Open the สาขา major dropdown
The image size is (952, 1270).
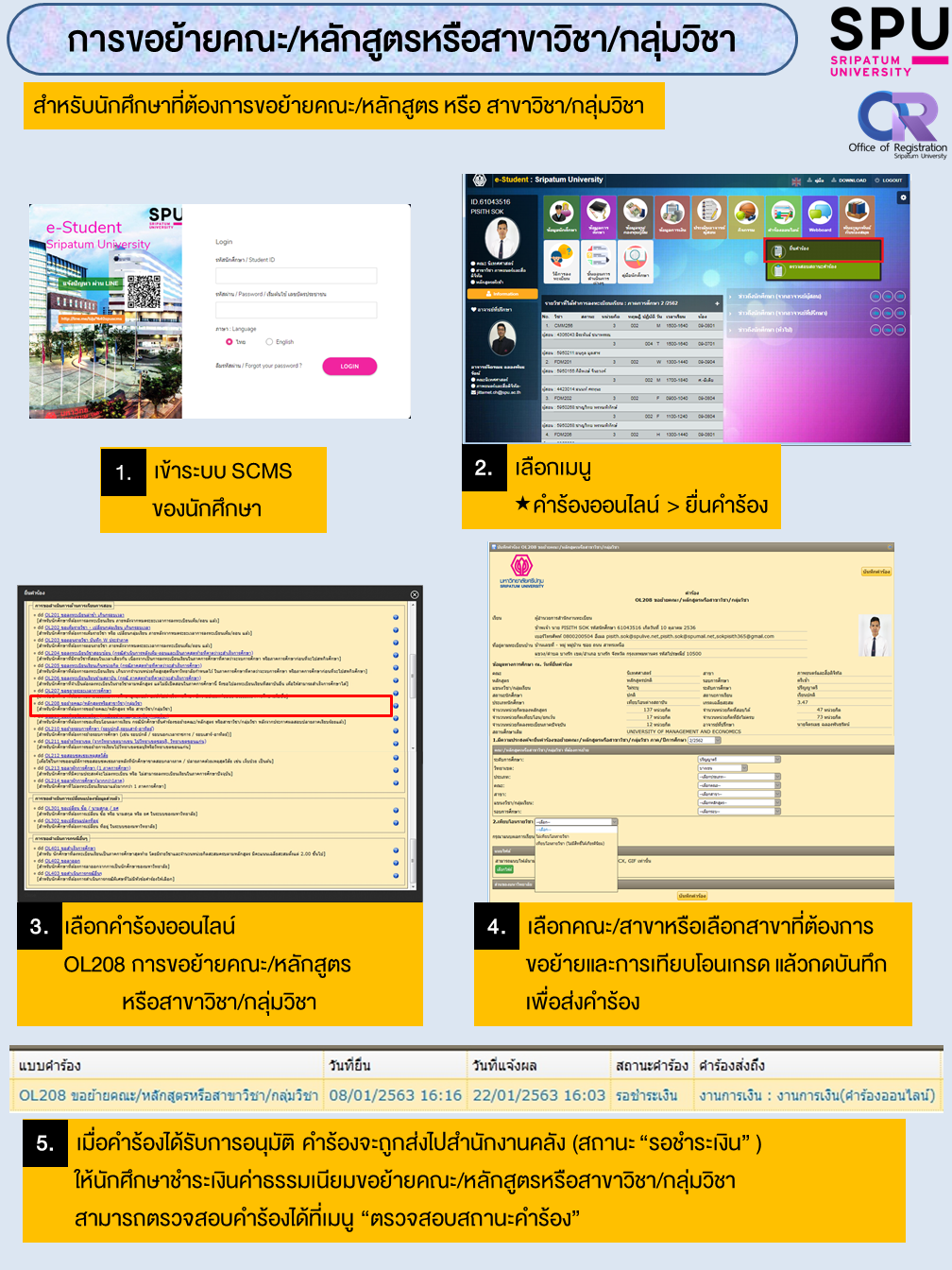click(739, 794)
